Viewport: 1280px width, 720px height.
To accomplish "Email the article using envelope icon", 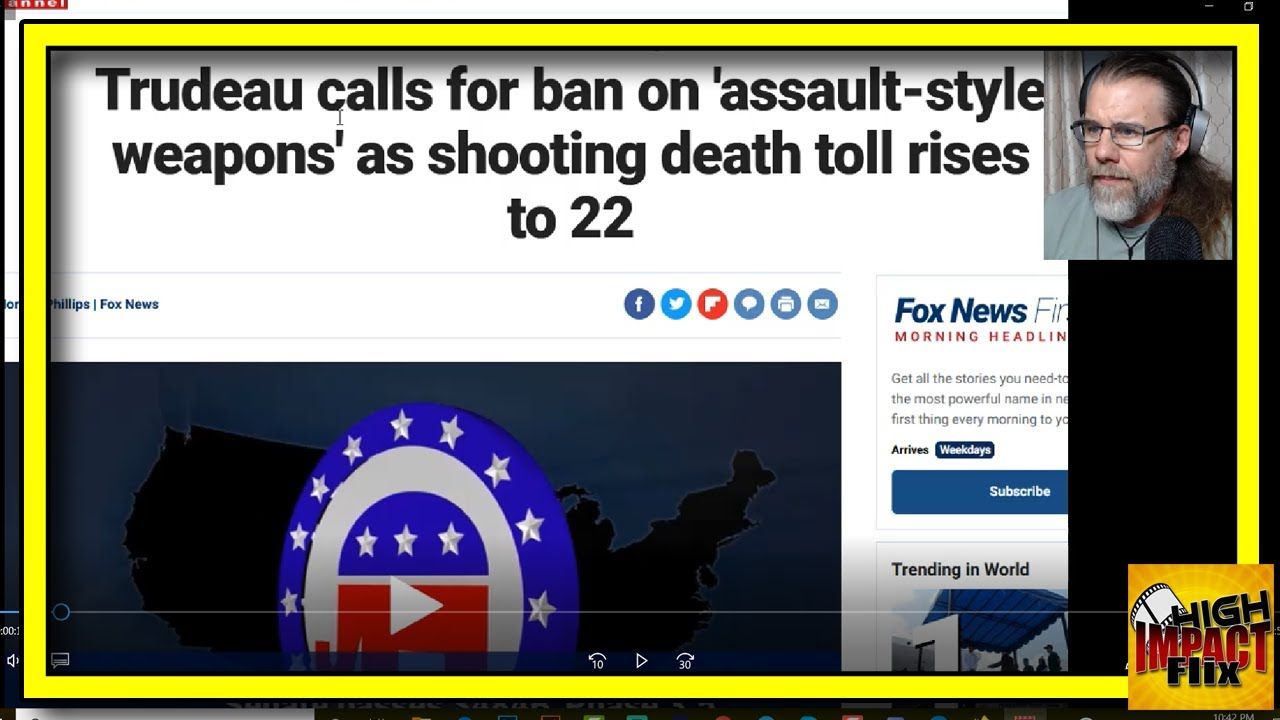I will (x=822, y=304).
